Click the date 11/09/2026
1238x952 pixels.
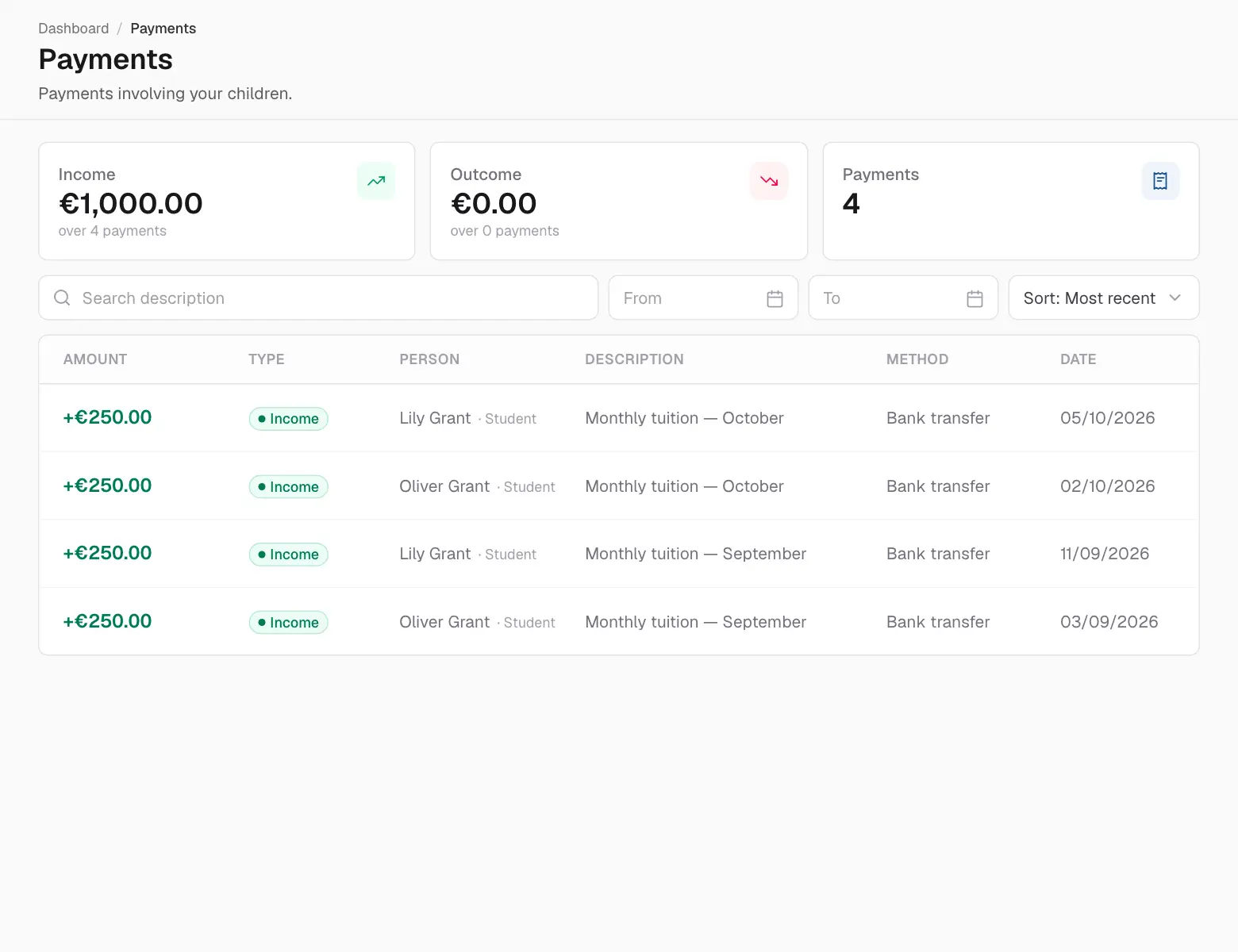click(1105, 554)
